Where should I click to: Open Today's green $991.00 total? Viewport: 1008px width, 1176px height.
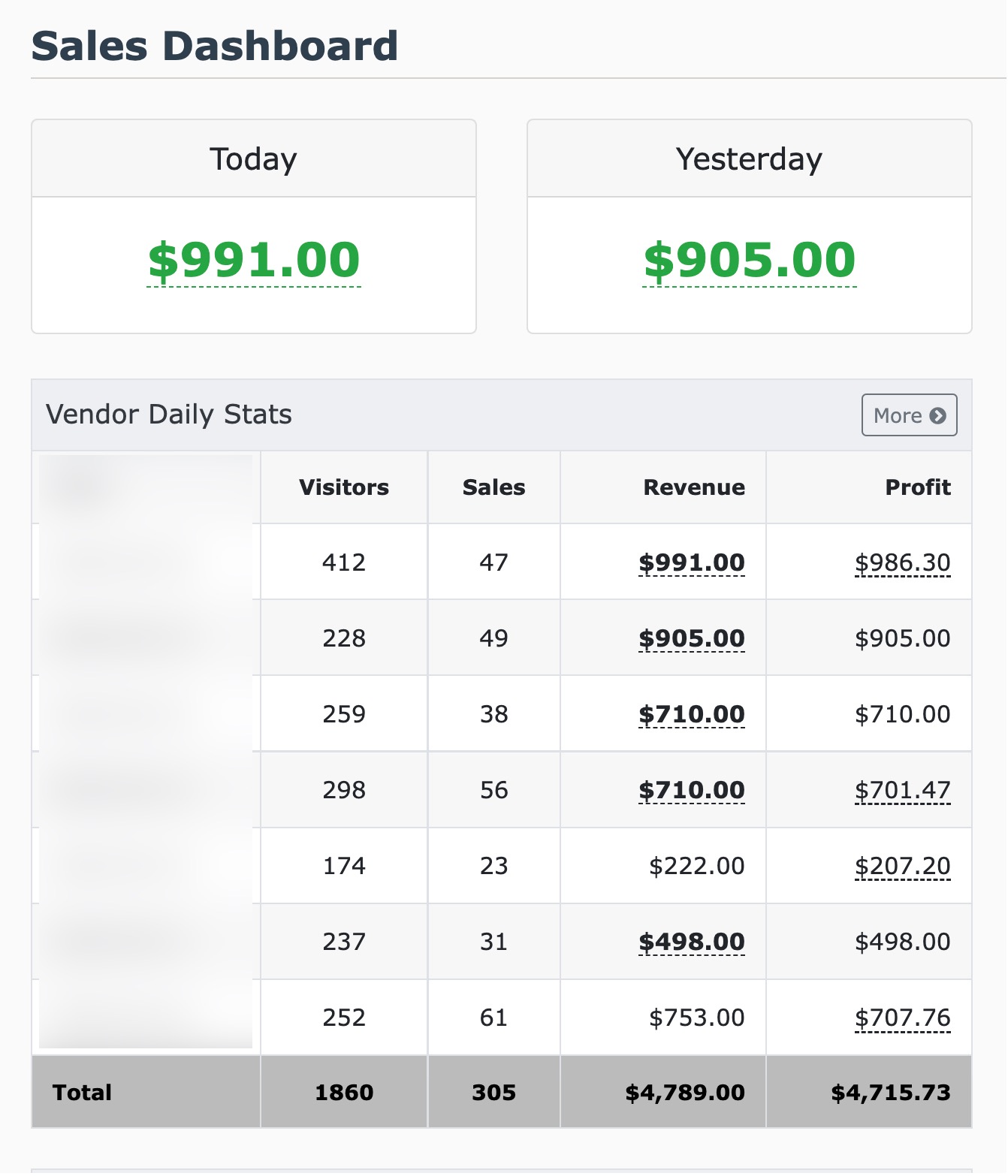coord(254,260)
